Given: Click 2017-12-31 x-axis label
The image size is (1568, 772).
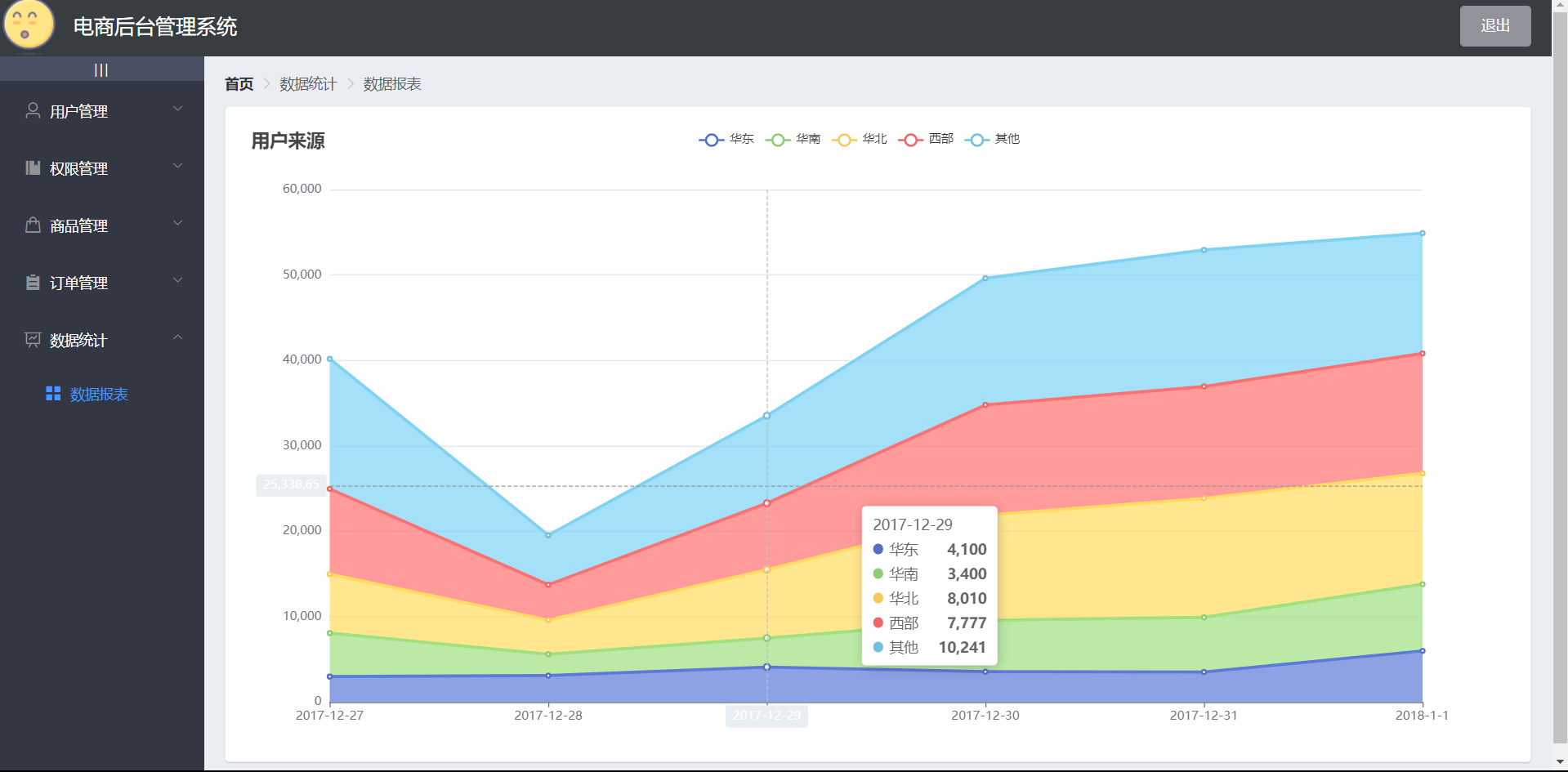Looking at the screenshot, I should tap(1204, 716).
